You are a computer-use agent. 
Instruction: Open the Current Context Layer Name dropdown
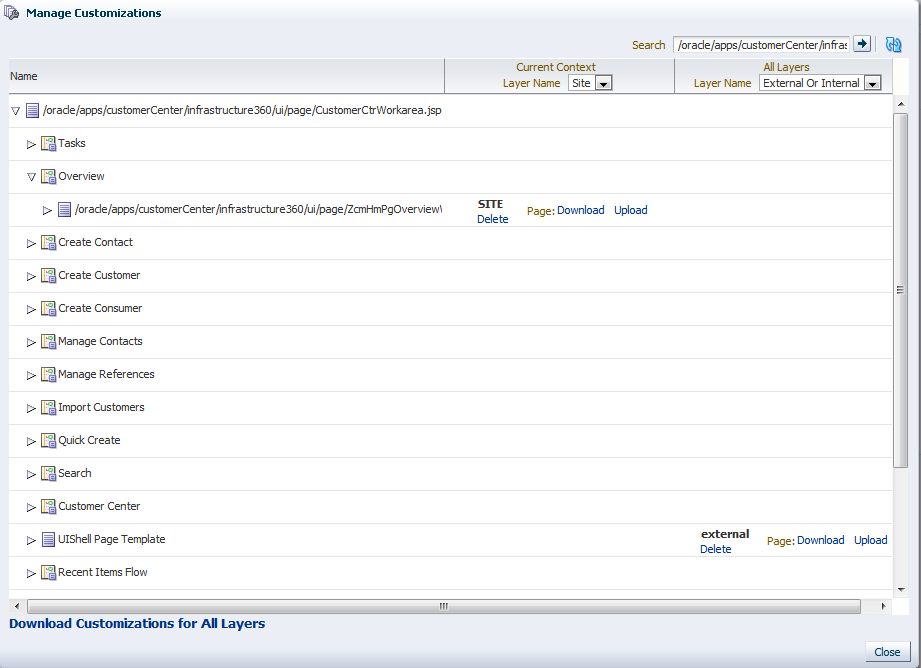click(x=590, y=83)
